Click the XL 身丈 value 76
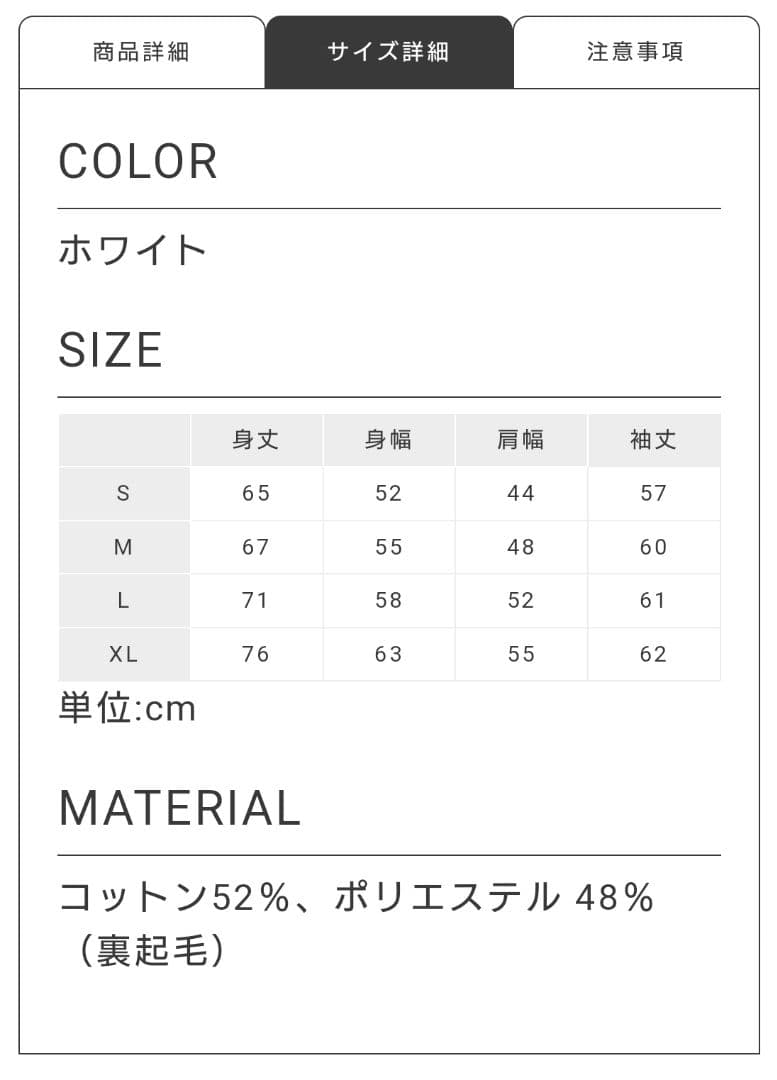The height and width of the screenshot is (1080, 777). 256,654
